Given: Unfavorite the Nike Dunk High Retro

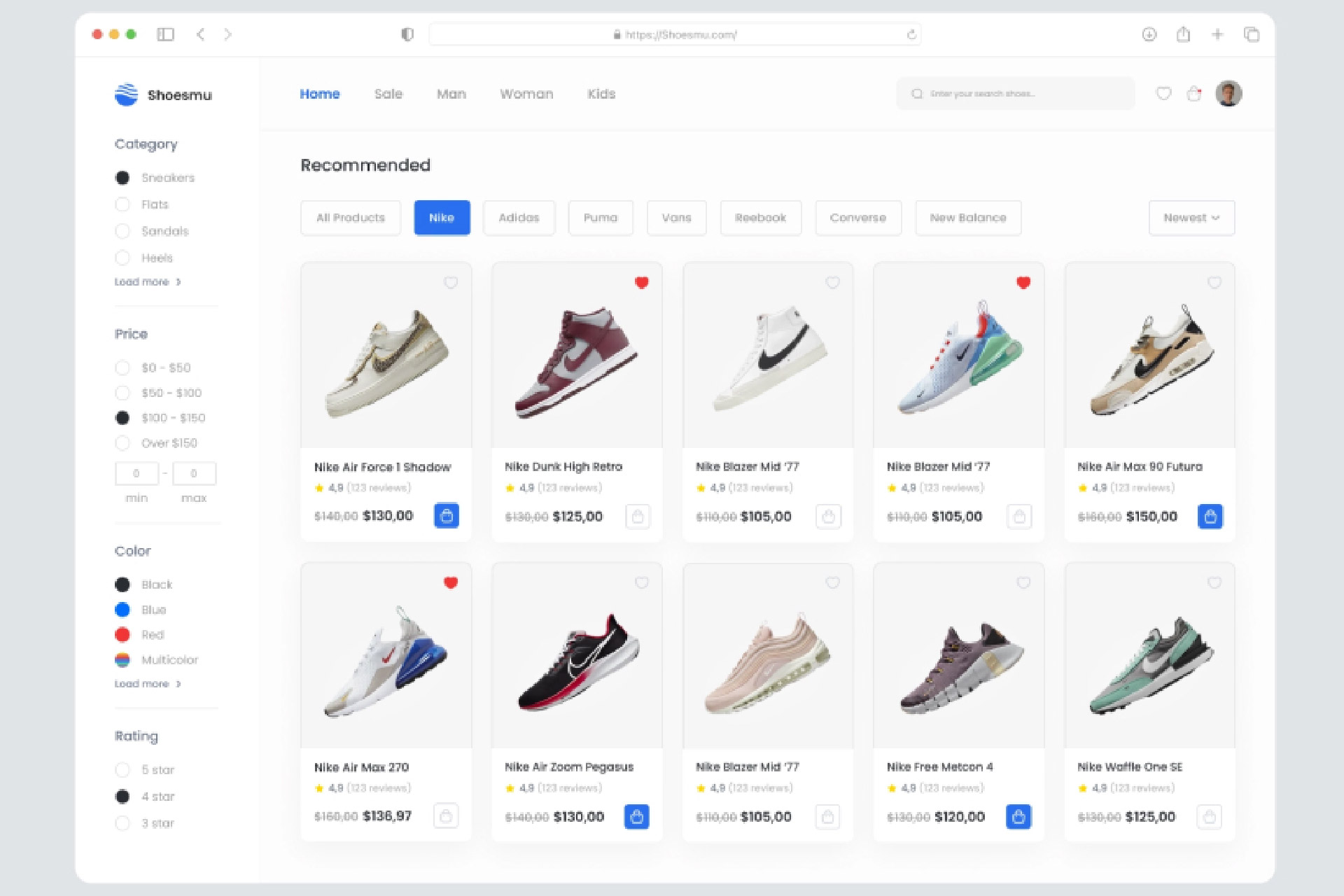Looking at the screenshot, I should tap(641, 283).
